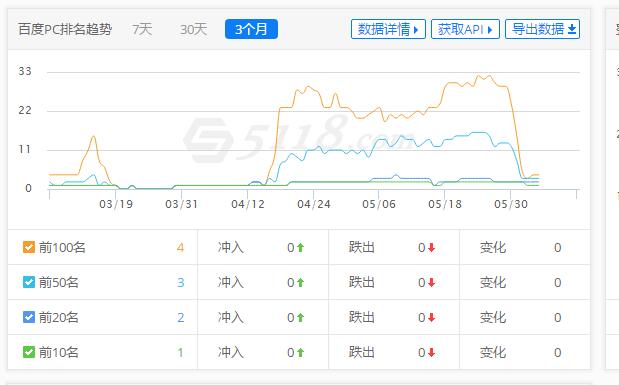Click the 05/18 date axis label

[x=445, y=204]
